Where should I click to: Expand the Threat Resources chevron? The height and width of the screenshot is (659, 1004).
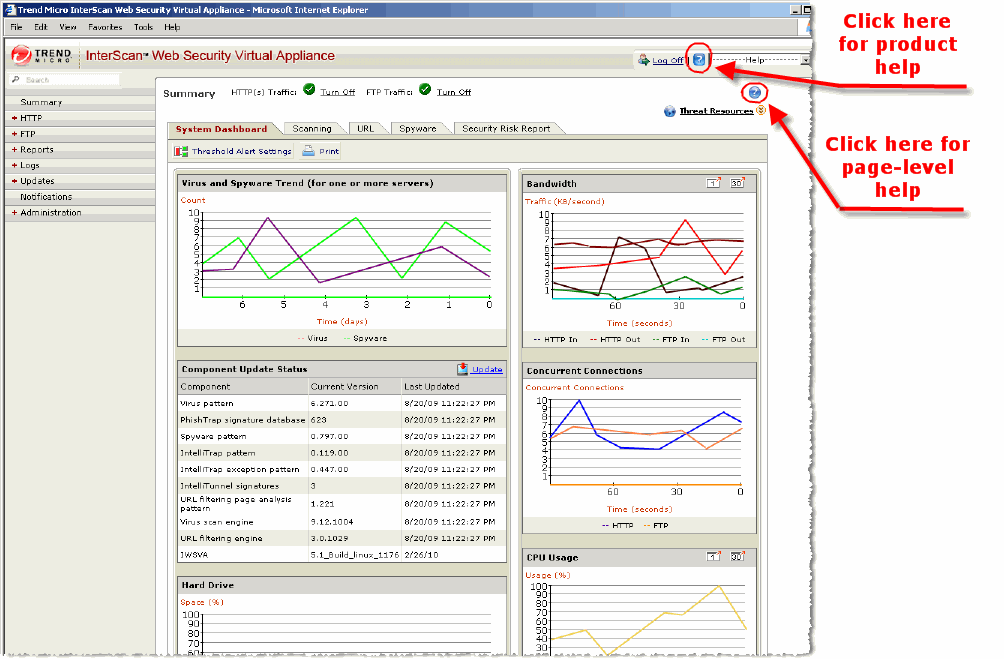[x=761, y=111]
